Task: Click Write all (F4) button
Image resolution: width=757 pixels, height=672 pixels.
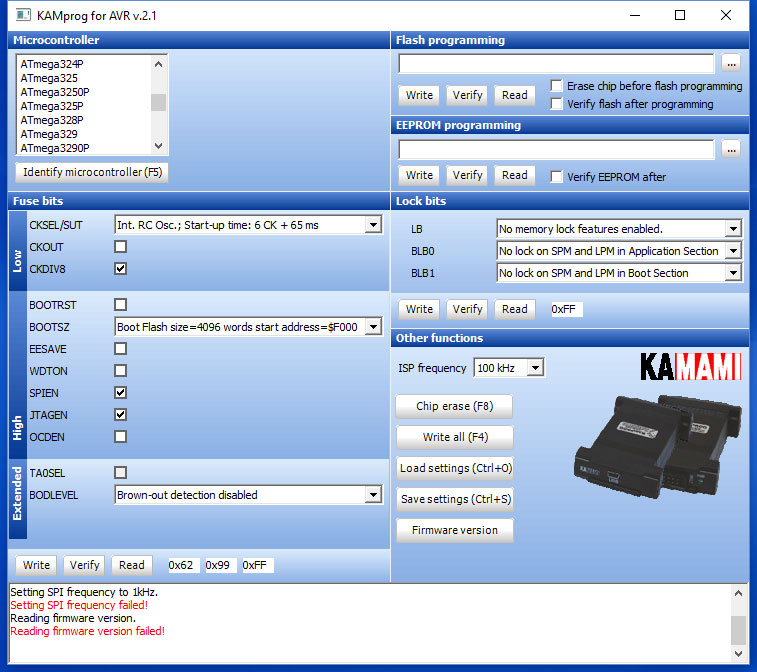Action: point(454,437)
